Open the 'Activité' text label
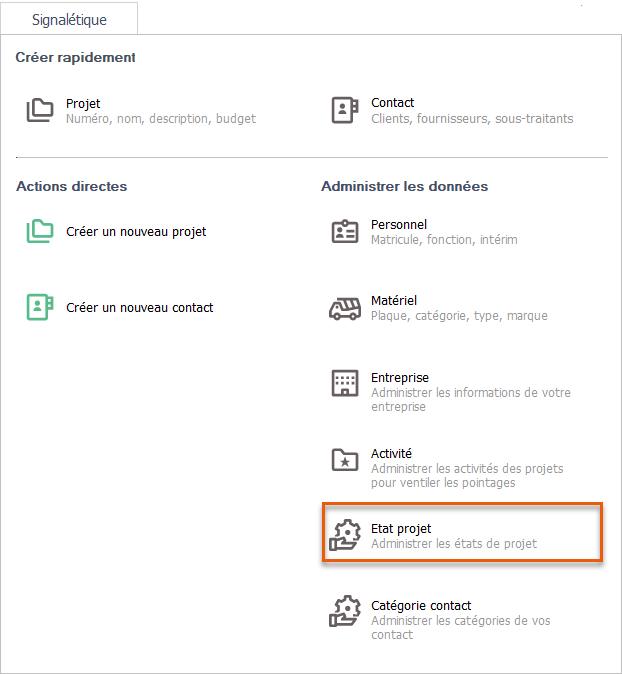Screen dimensions: 622x674 click(391, 453)
